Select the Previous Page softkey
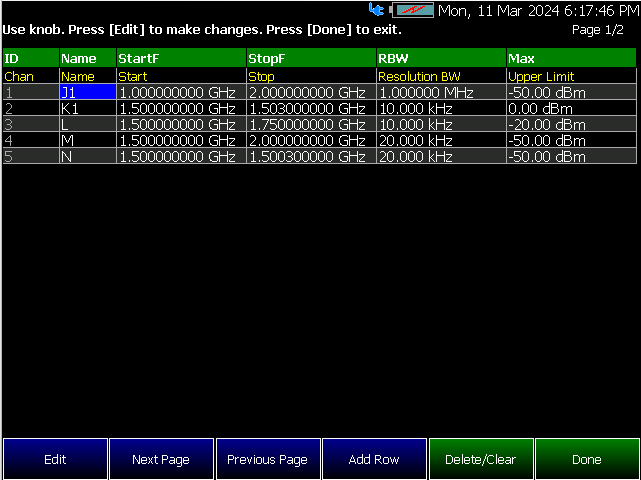Image resolution: width=641 pixels, height=480 pixels. 268,459
